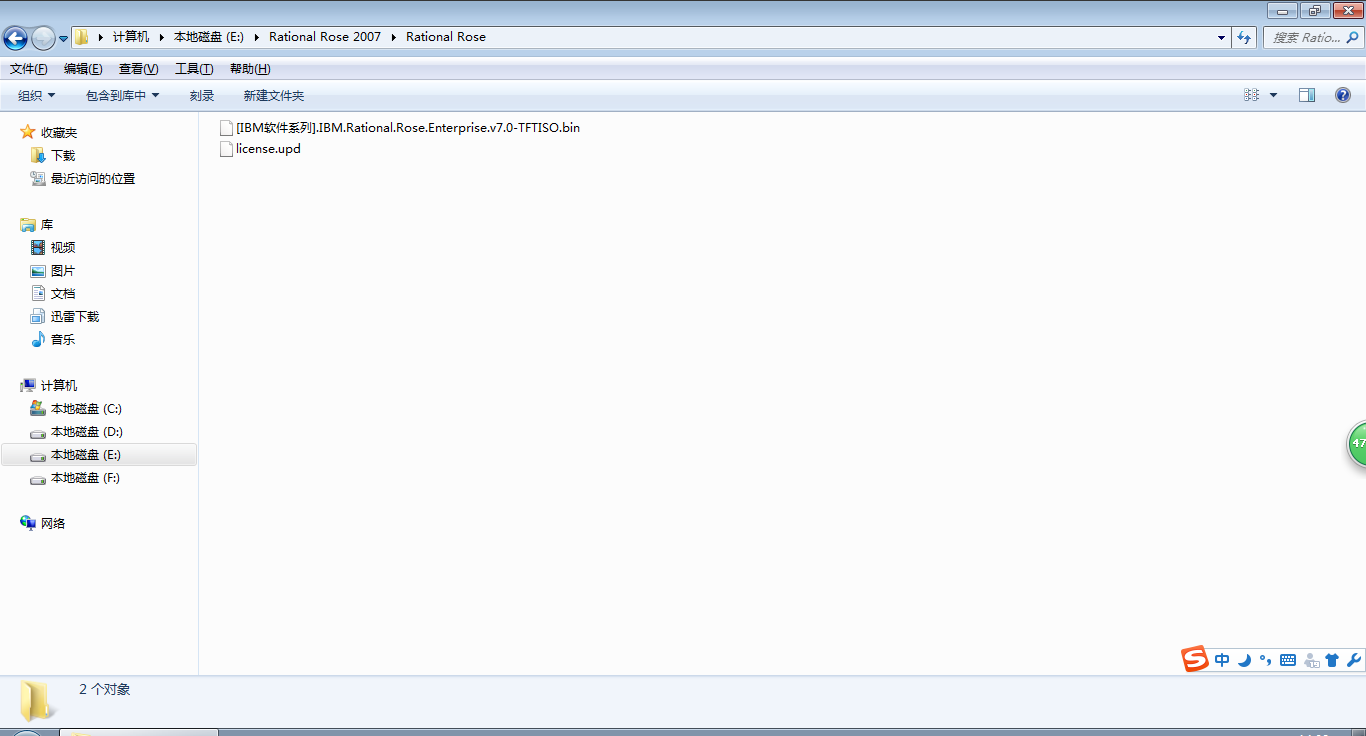
Task: Click the icon of the TFTISO.bin file
Action: coord(226,128)
